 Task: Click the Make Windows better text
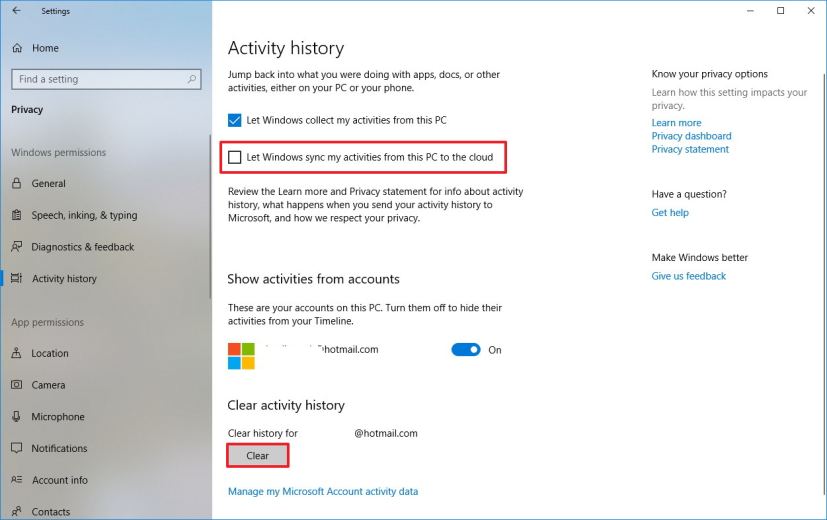[x=699, y=257]
